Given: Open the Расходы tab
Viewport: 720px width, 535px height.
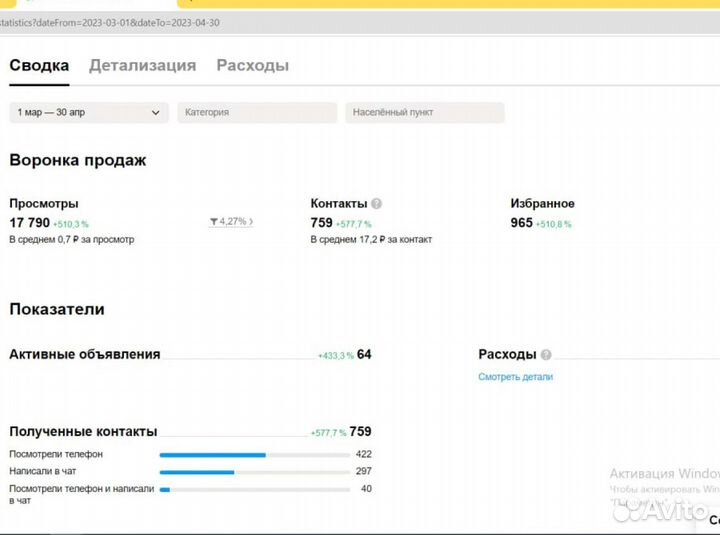Looking at the screenshot, I should click(x=253, y=66).
